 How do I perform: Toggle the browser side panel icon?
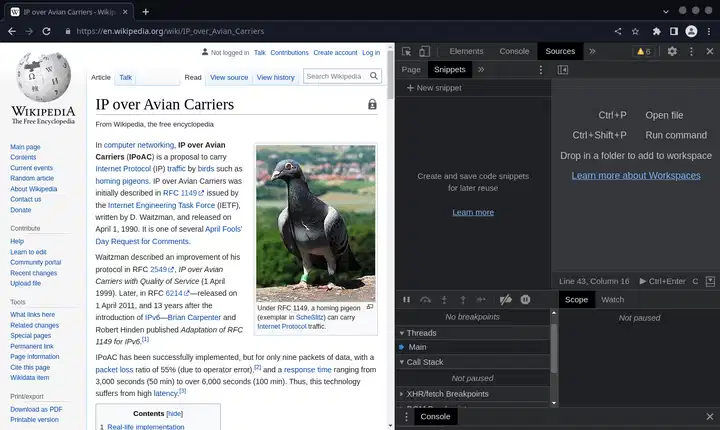(x=674, y=31)
